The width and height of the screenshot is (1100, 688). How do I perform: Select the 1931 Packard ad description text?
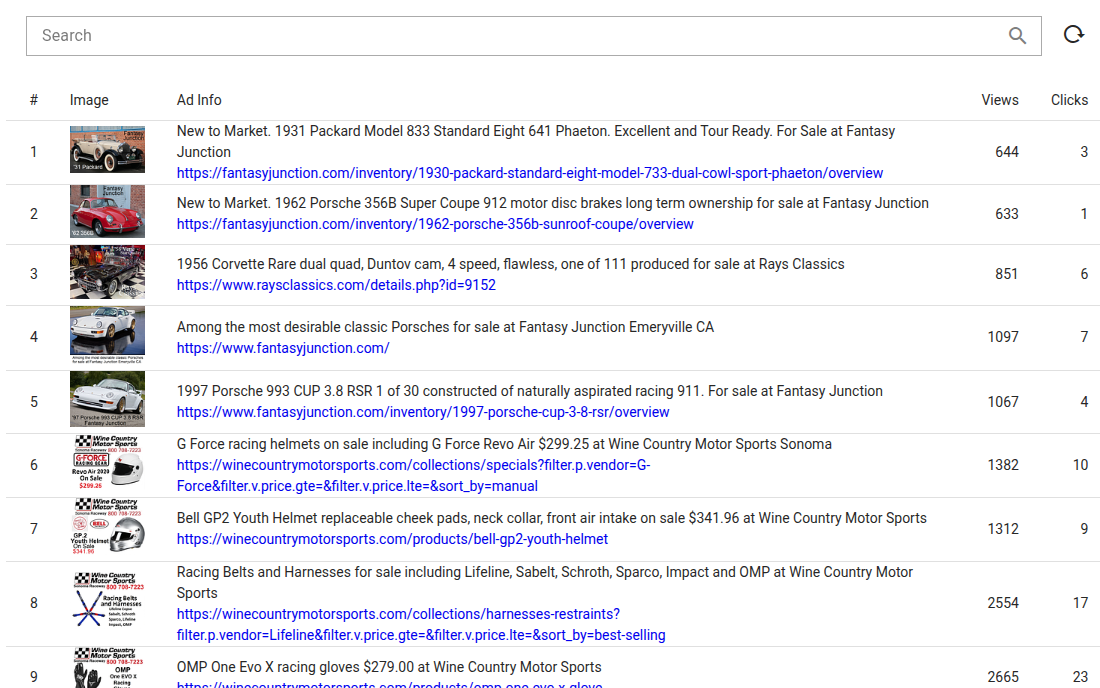coord(536,142)
